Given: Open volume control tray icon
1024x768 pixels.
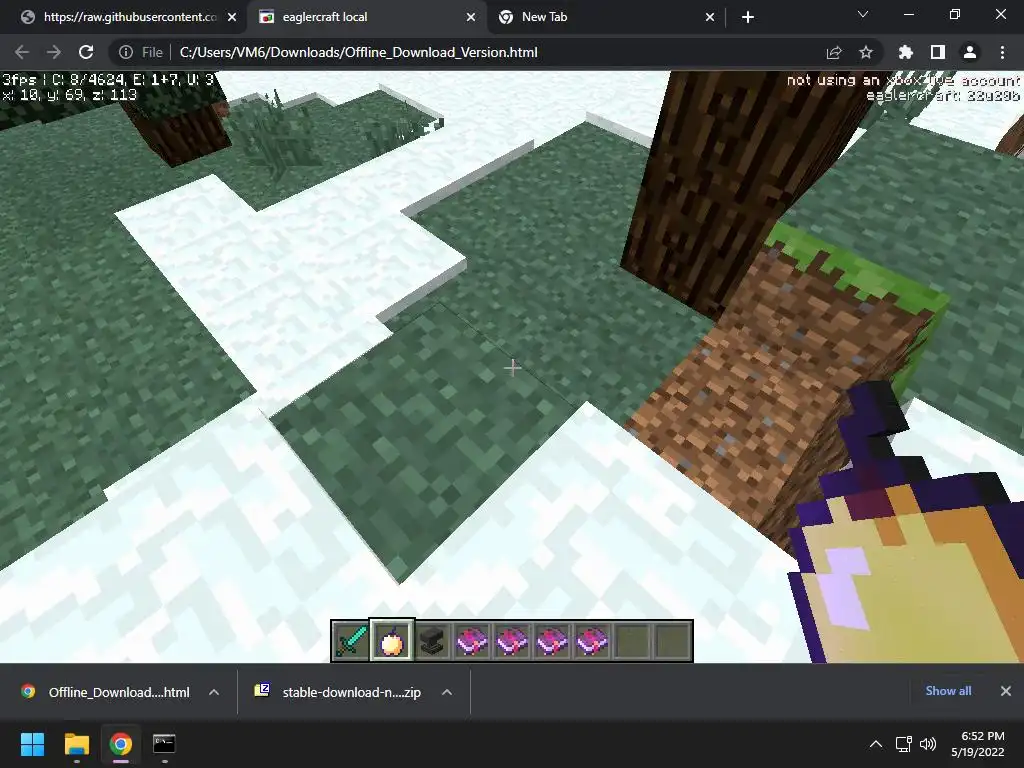Looking at the screenshot, I should tap(927, 744).
